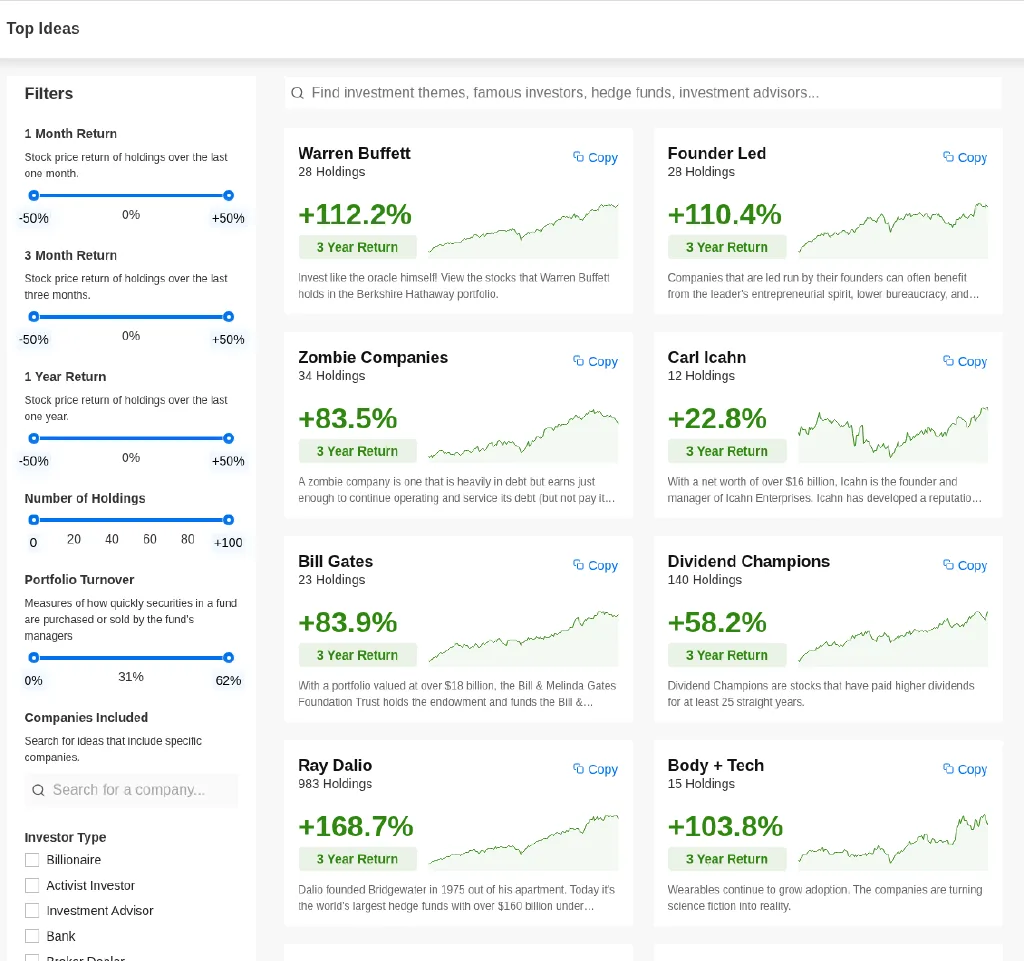Image resolution: width=1024 pixels, height=961 pixels.
Task: Click the +168.7% return figure
Action: (355, 826)
